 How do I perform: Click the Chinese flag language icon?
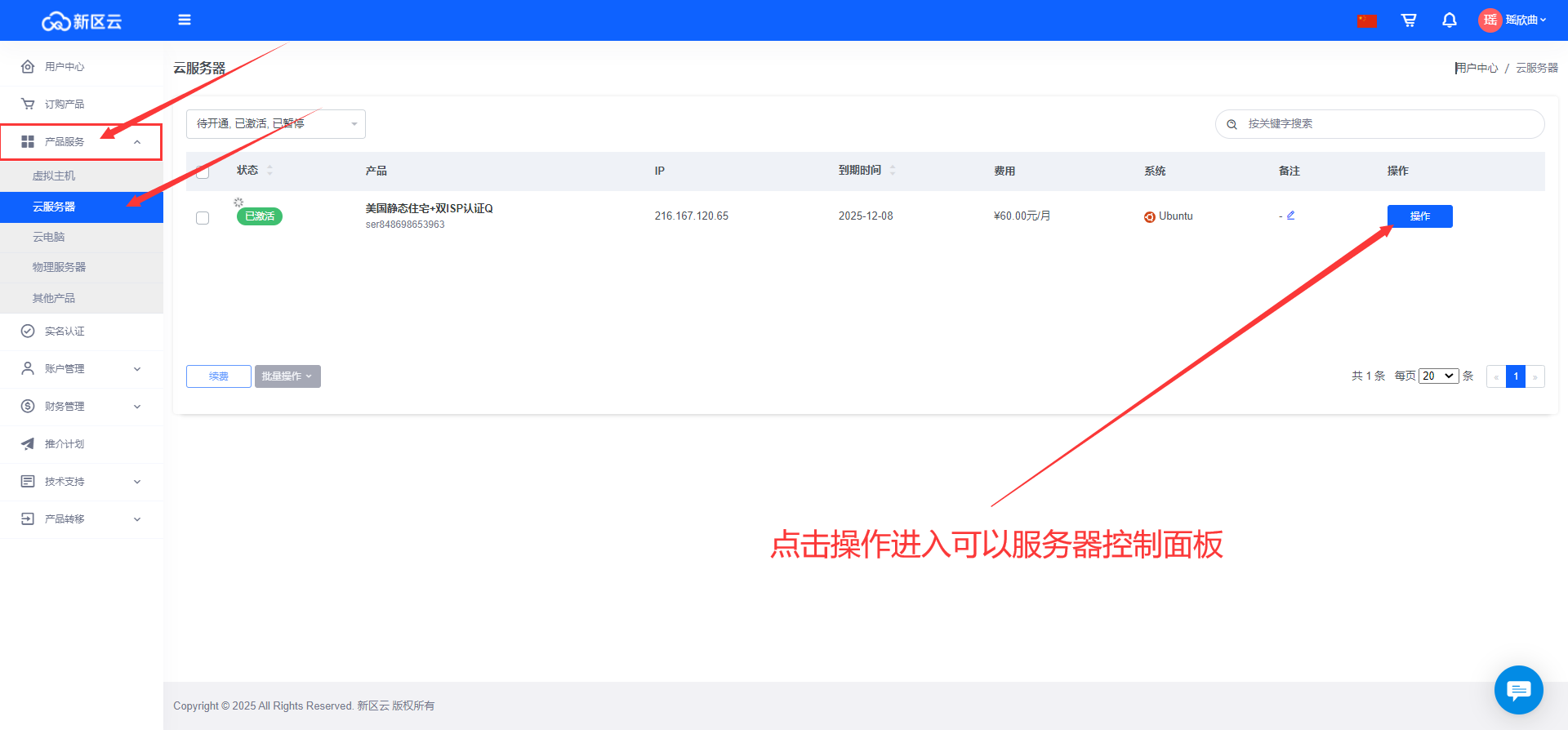point(1366,20)
